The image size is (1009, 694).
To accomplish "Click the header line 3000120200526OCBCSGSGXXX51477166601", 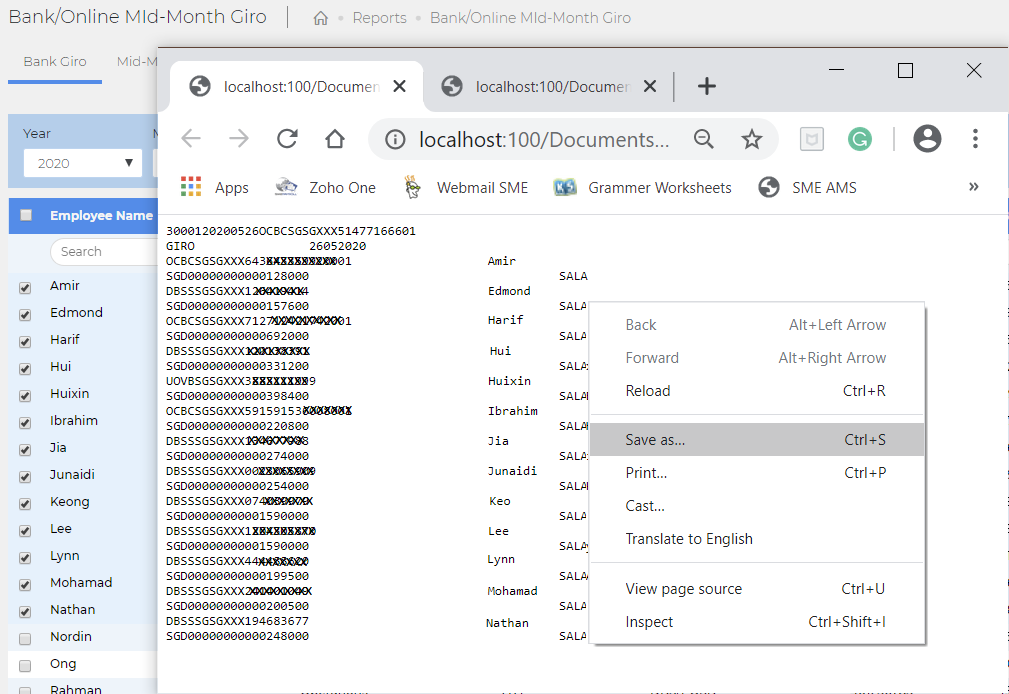I will [x=291, y=231].
